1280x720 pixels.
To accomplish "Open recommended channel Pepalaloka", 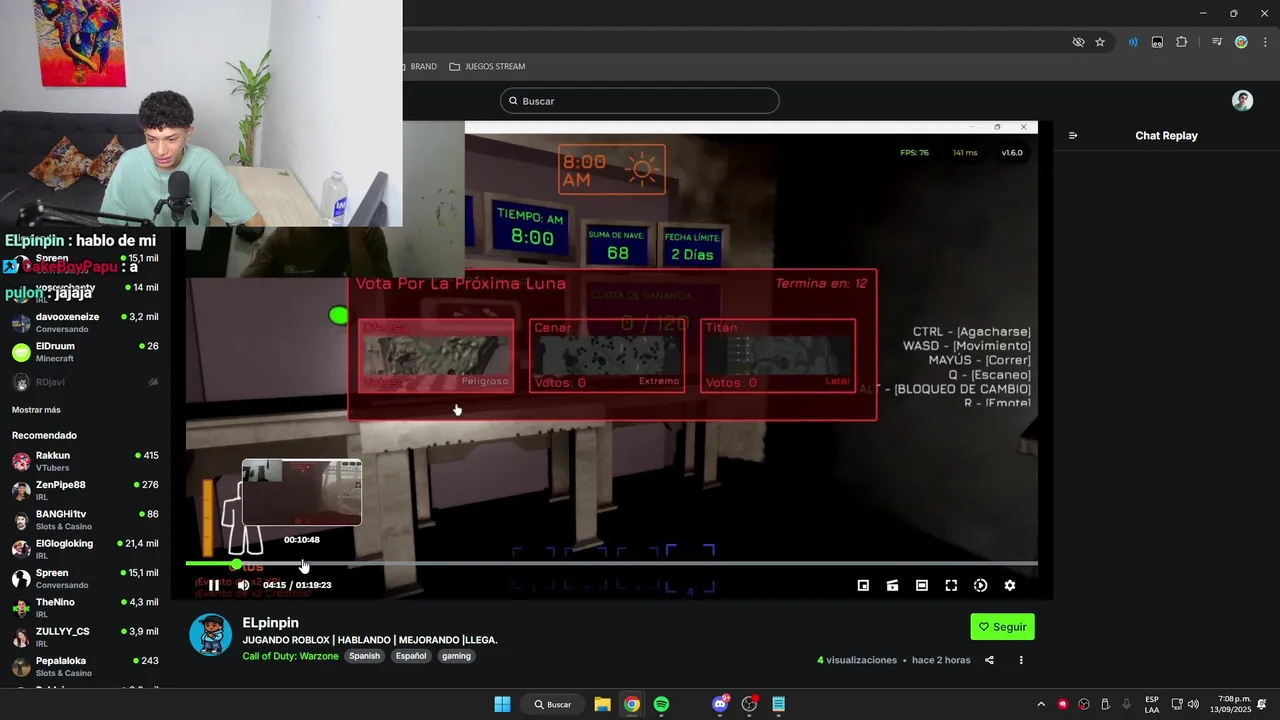I will (85, 666).
